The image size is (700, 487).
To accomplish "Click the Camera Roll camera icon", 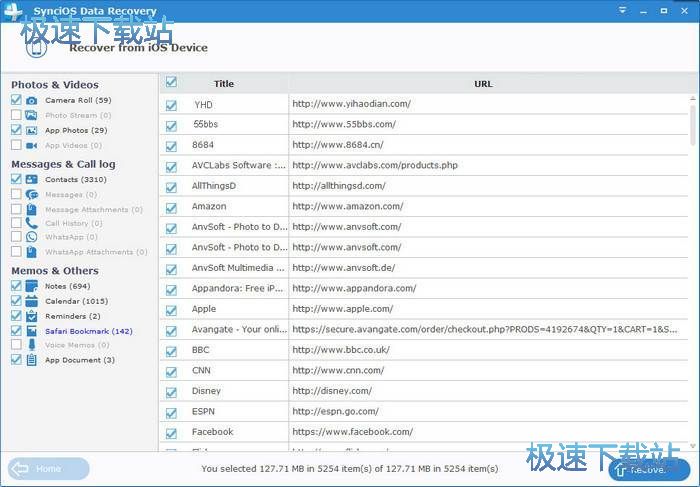I will click(x=31, y=100).
